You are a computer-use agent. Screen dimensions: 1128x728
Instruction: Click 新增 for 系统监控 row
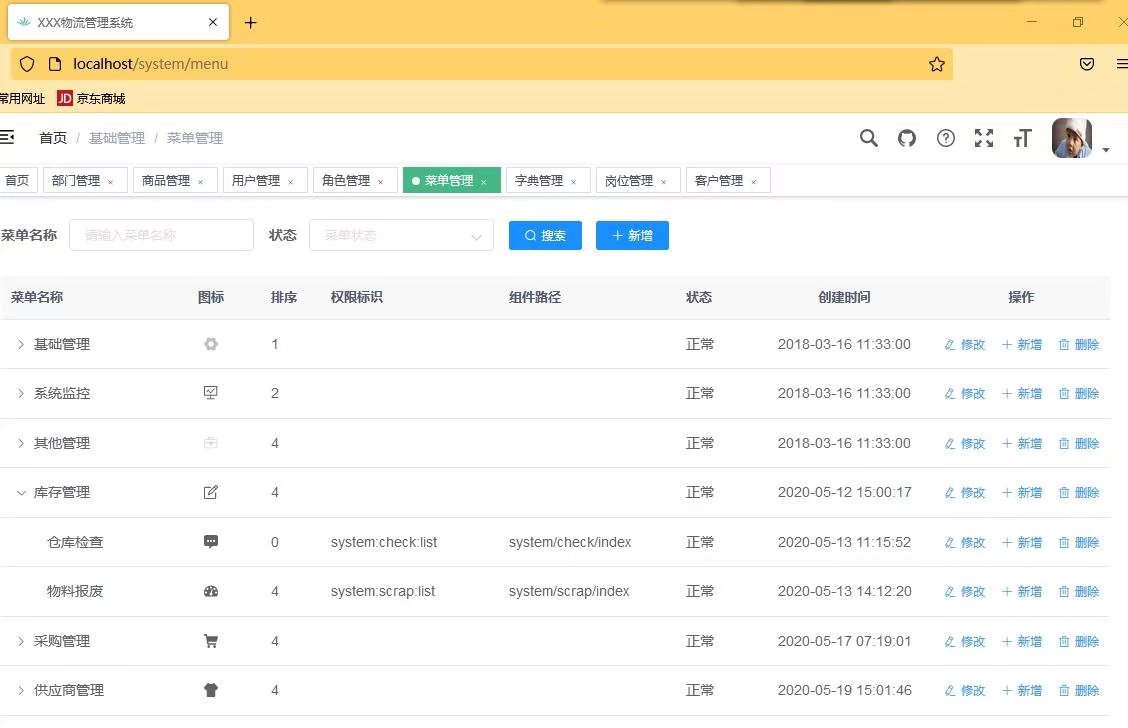pos(1022,393)
